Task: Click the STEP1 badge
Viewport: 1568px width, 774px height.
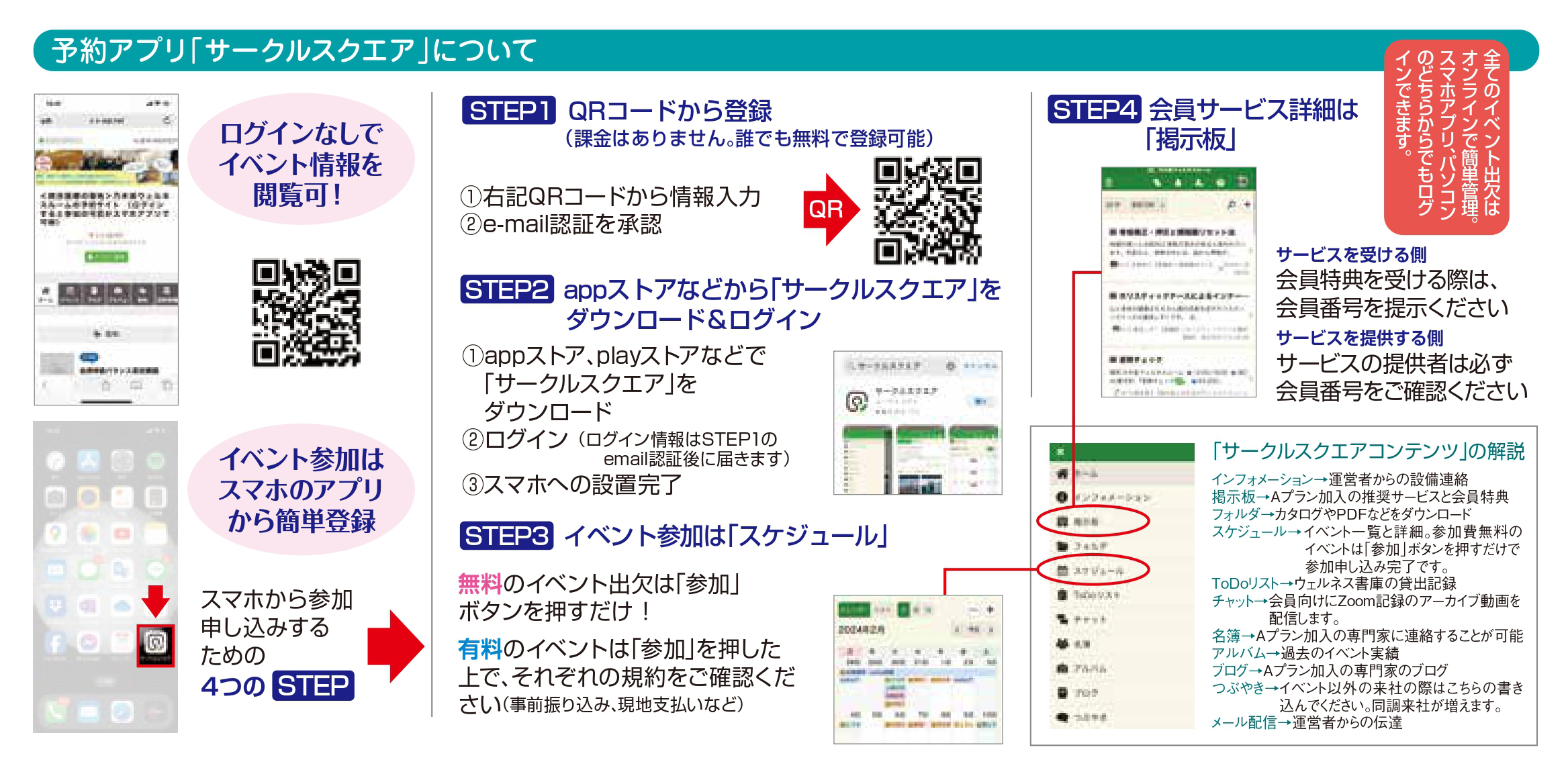Action: coord(508,110)
